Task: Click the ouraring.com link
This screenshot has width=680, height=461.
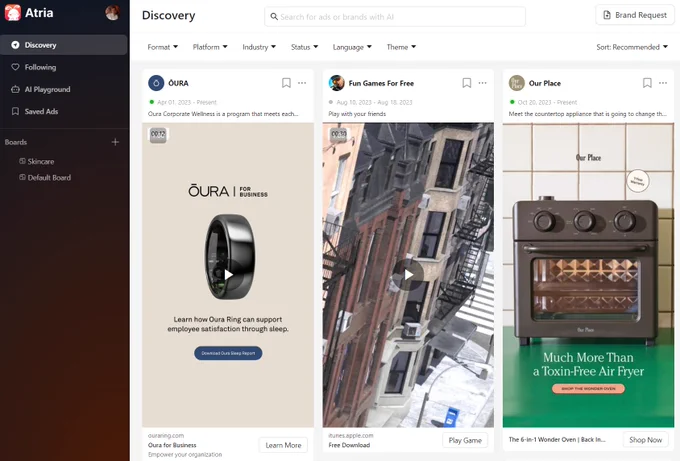Action: (x=166, y=435)
